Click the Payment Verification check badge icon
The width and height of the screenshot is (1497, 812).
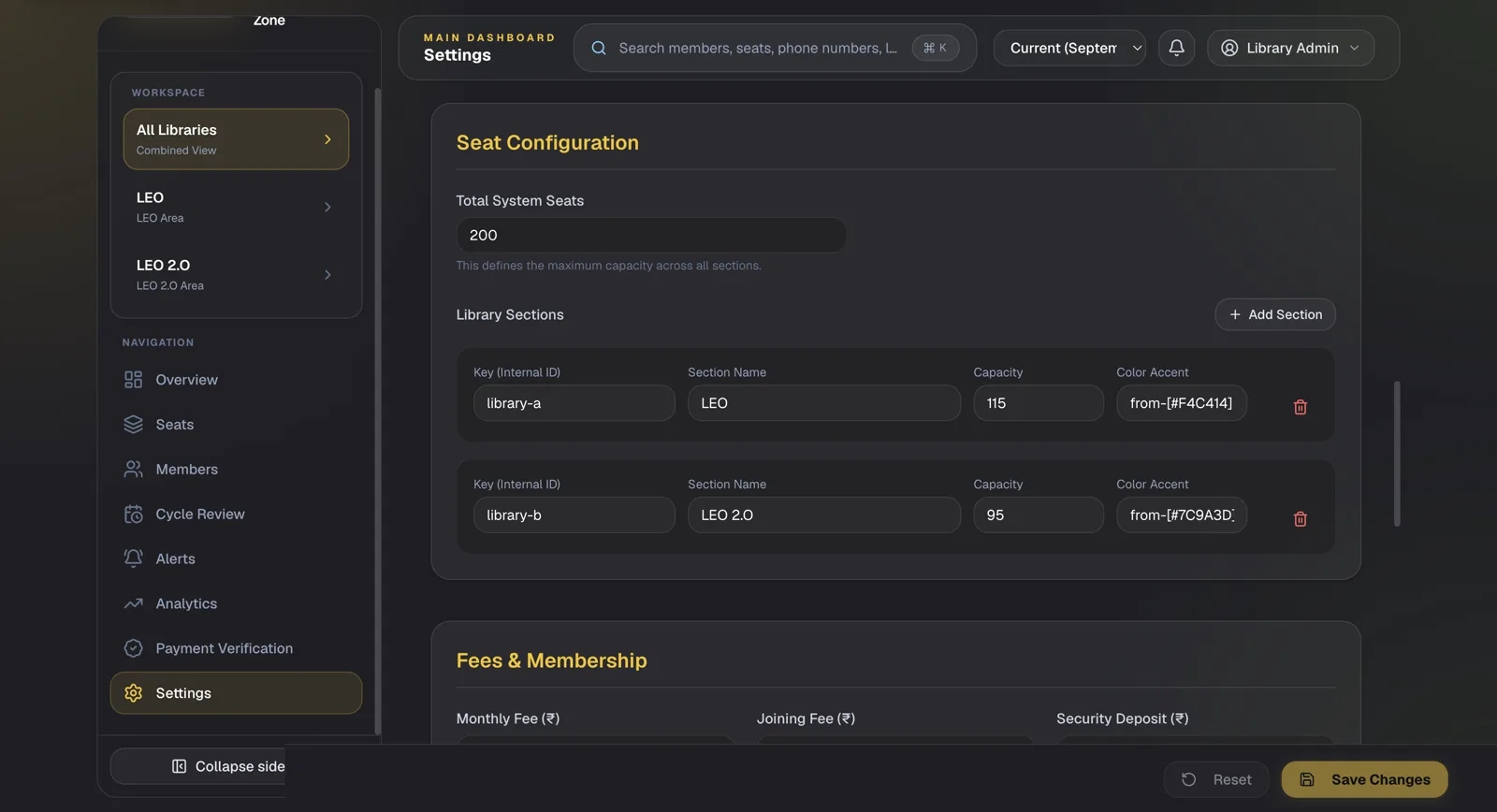tap(133, 648)
